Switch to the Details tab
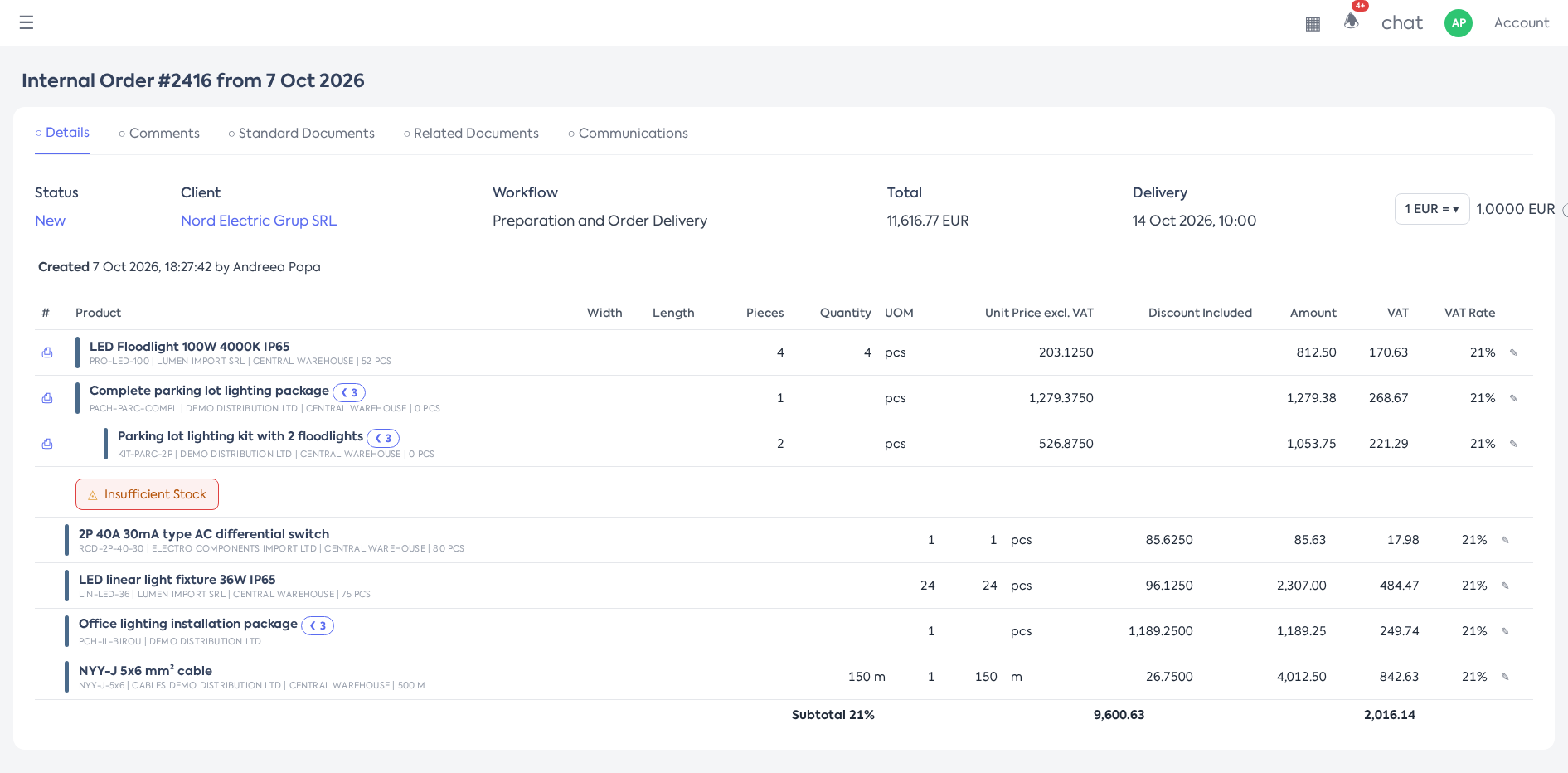The width and height of the screenshot is (1568, 773). (x=62, y=133)
